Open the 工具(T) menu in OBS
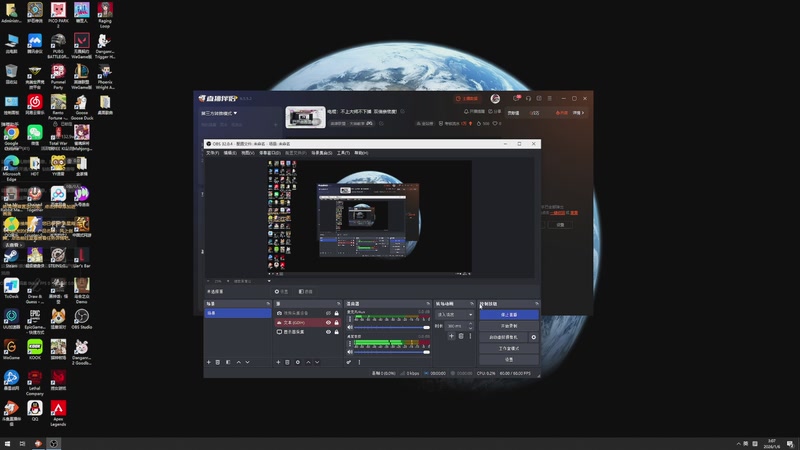The width and height of the screenshot is (800, 450). (x=343, y=153)
